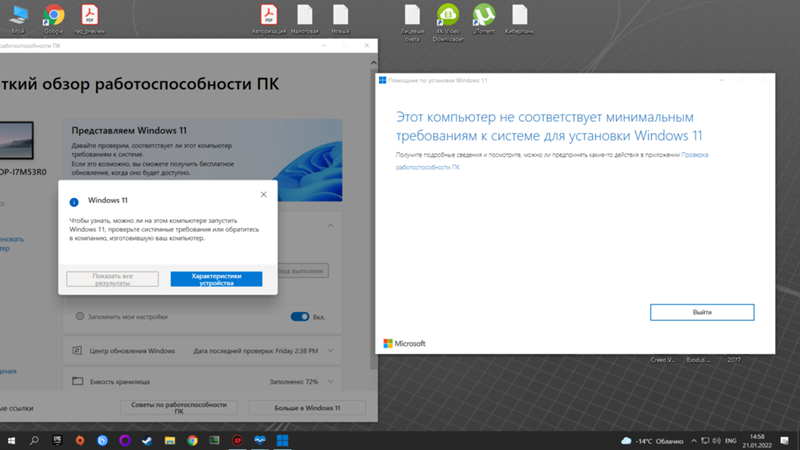
Task: Open the Мой компьютер desktop icon
Action: [18, 17]
